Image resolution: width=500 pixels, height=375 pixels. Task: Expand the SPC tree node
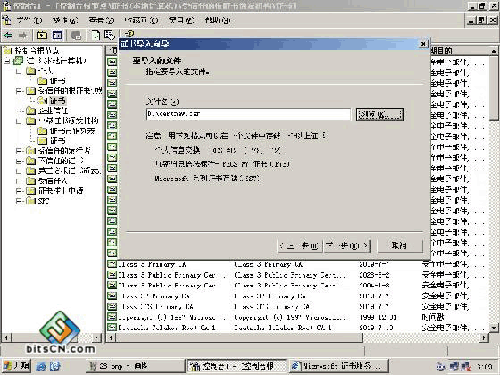click(x=19, y=201)
